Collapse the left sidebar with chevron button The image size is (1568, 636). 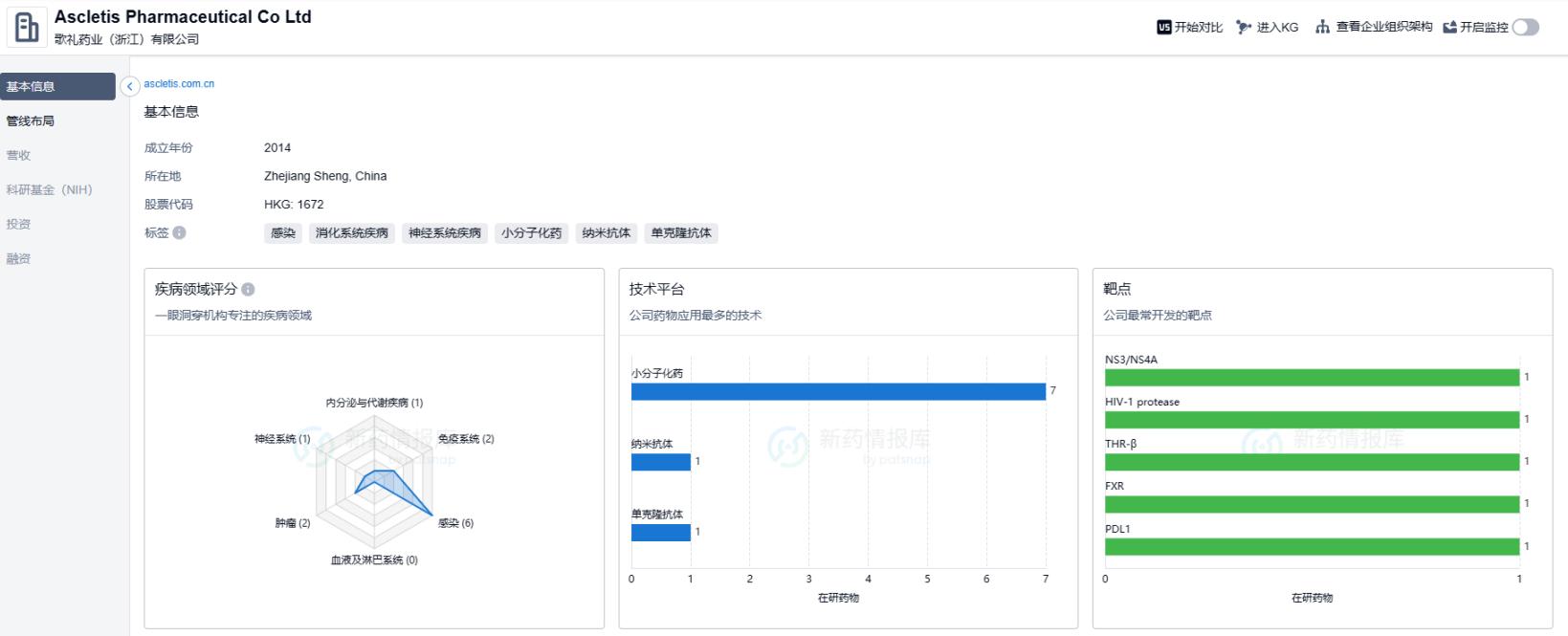(x=130, y=86)
